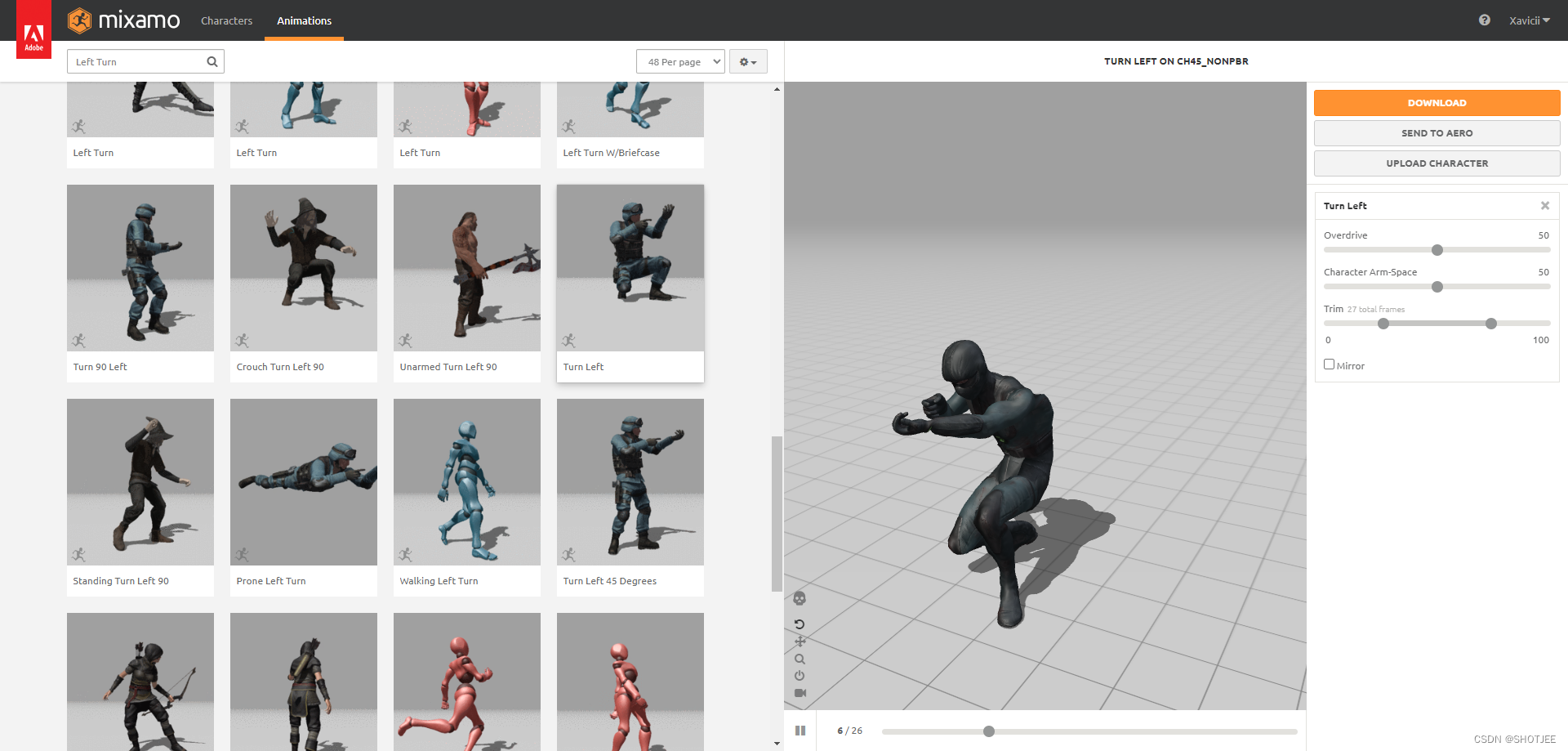Viewport: 1568px width, 751px height.
Task: Select the Crouch Turn Left 90 thumbnail
Action: [x=304, y=268]
